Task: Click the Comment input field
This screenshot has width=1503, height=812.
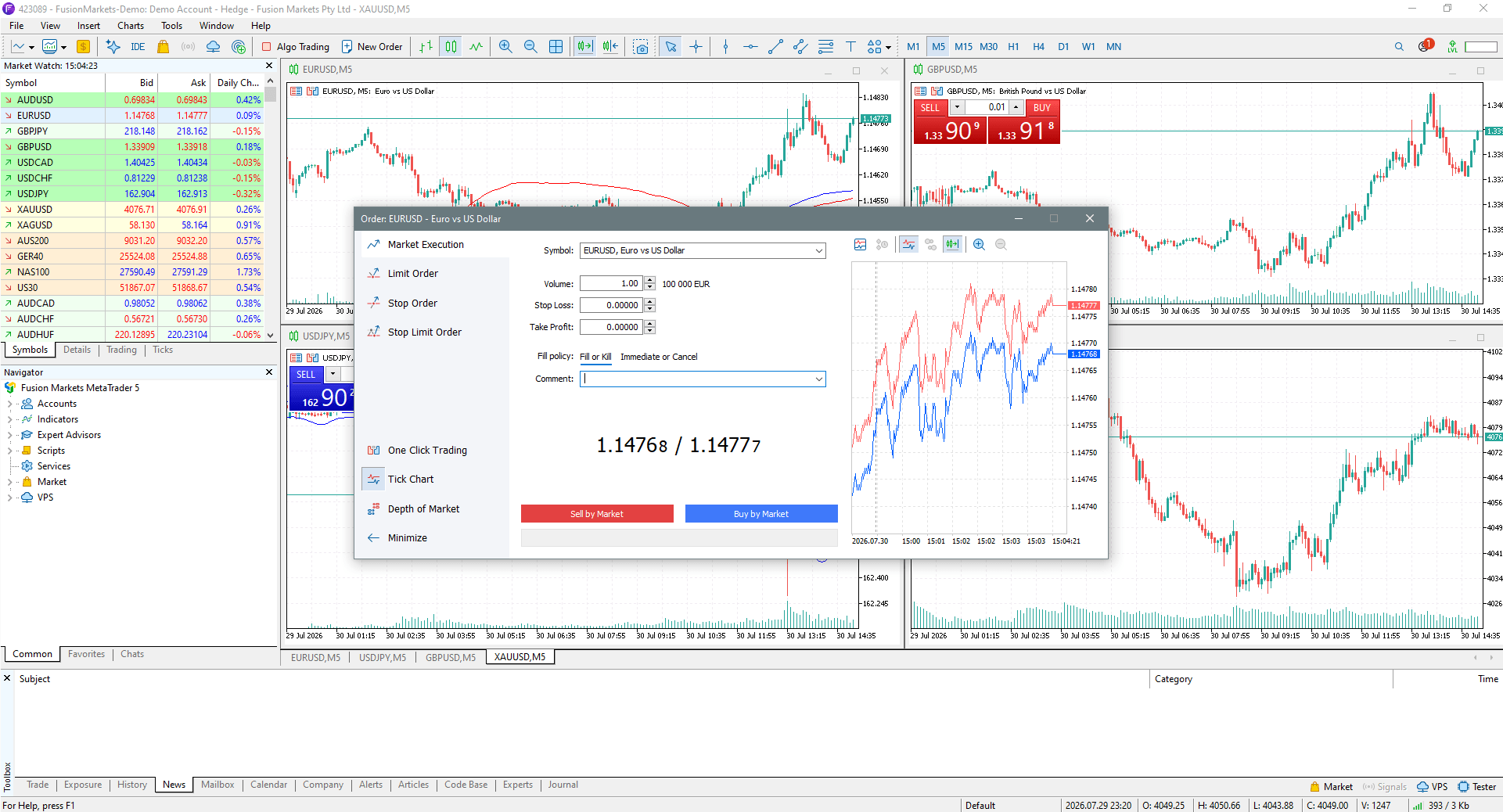Action: (696, 379)
